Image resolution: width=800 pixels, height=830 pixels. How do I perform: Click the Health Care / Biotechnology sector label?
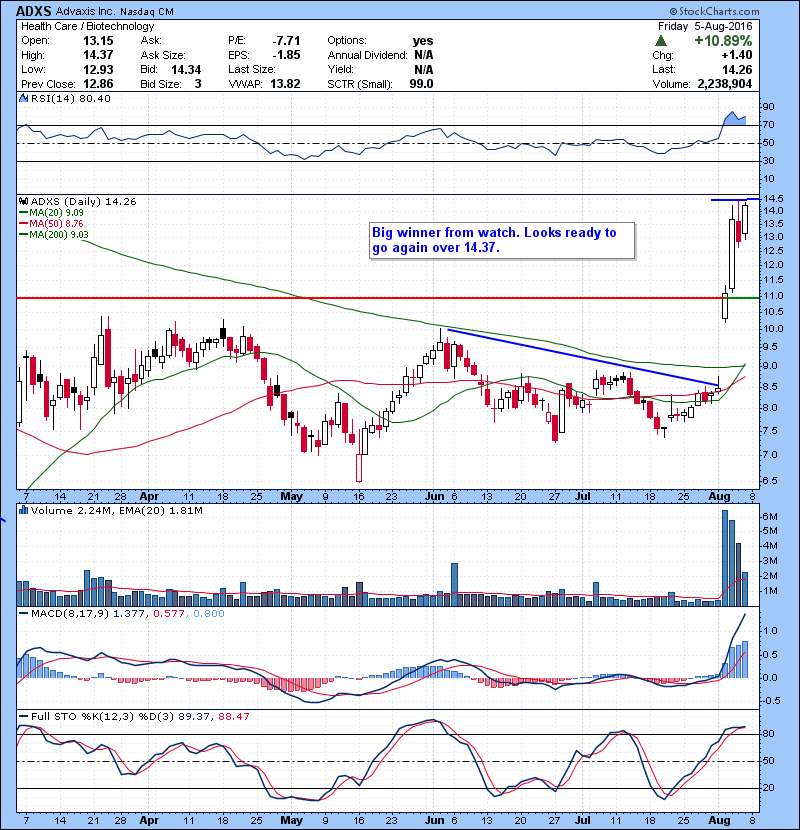point(88,26)
